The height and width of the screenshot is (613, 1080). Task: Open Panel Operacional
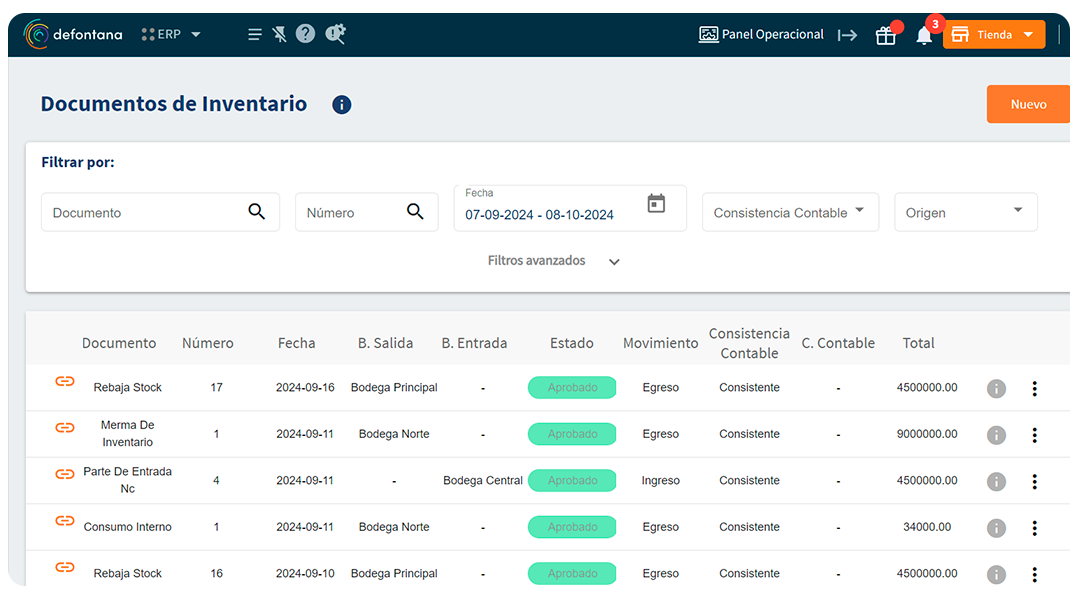tap(761, 34)
